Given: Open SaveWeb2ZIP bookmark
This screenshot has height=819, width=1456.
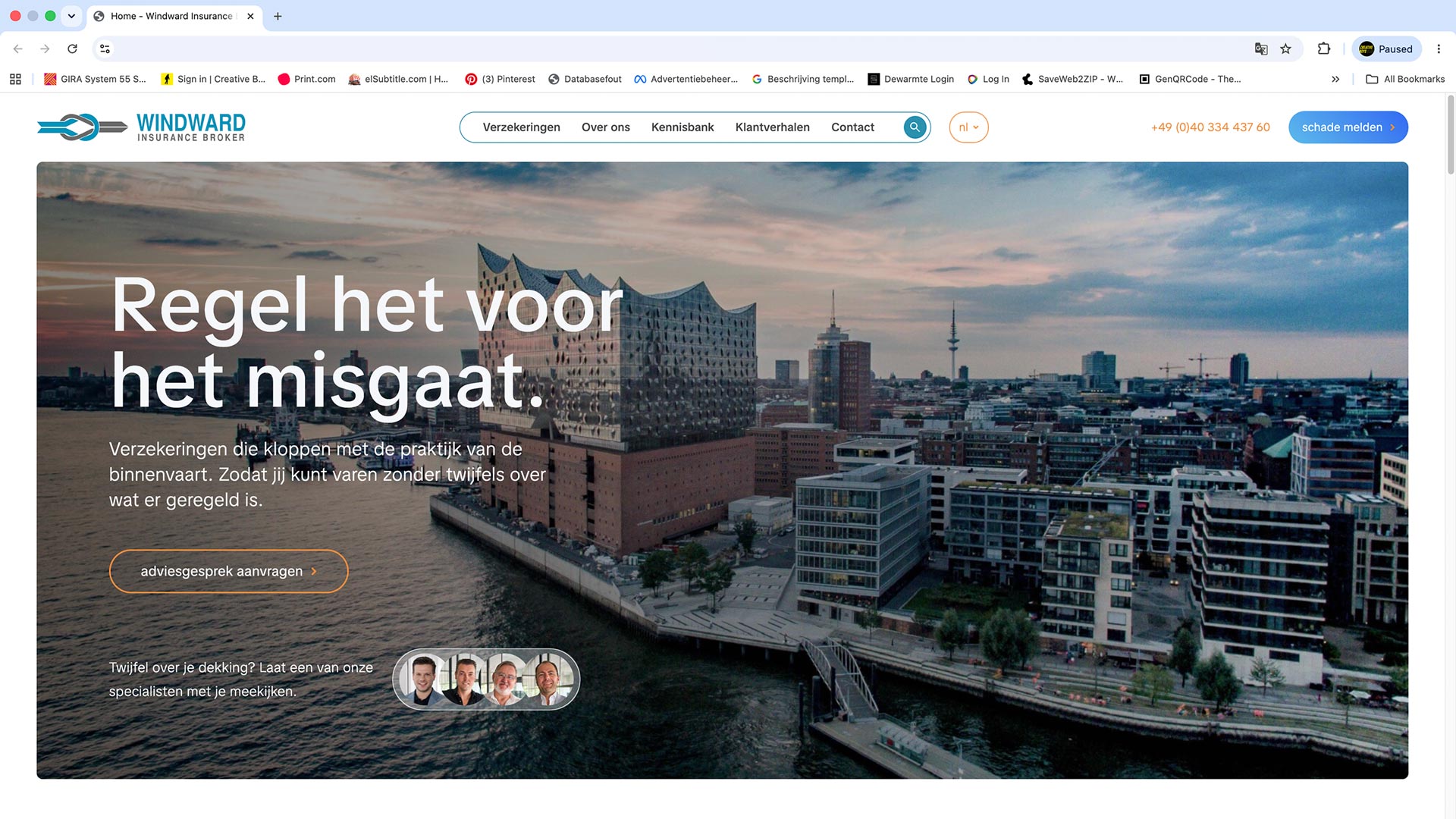Looking at the screenshot, I should pyautogui.click(x=1072, y=79).
